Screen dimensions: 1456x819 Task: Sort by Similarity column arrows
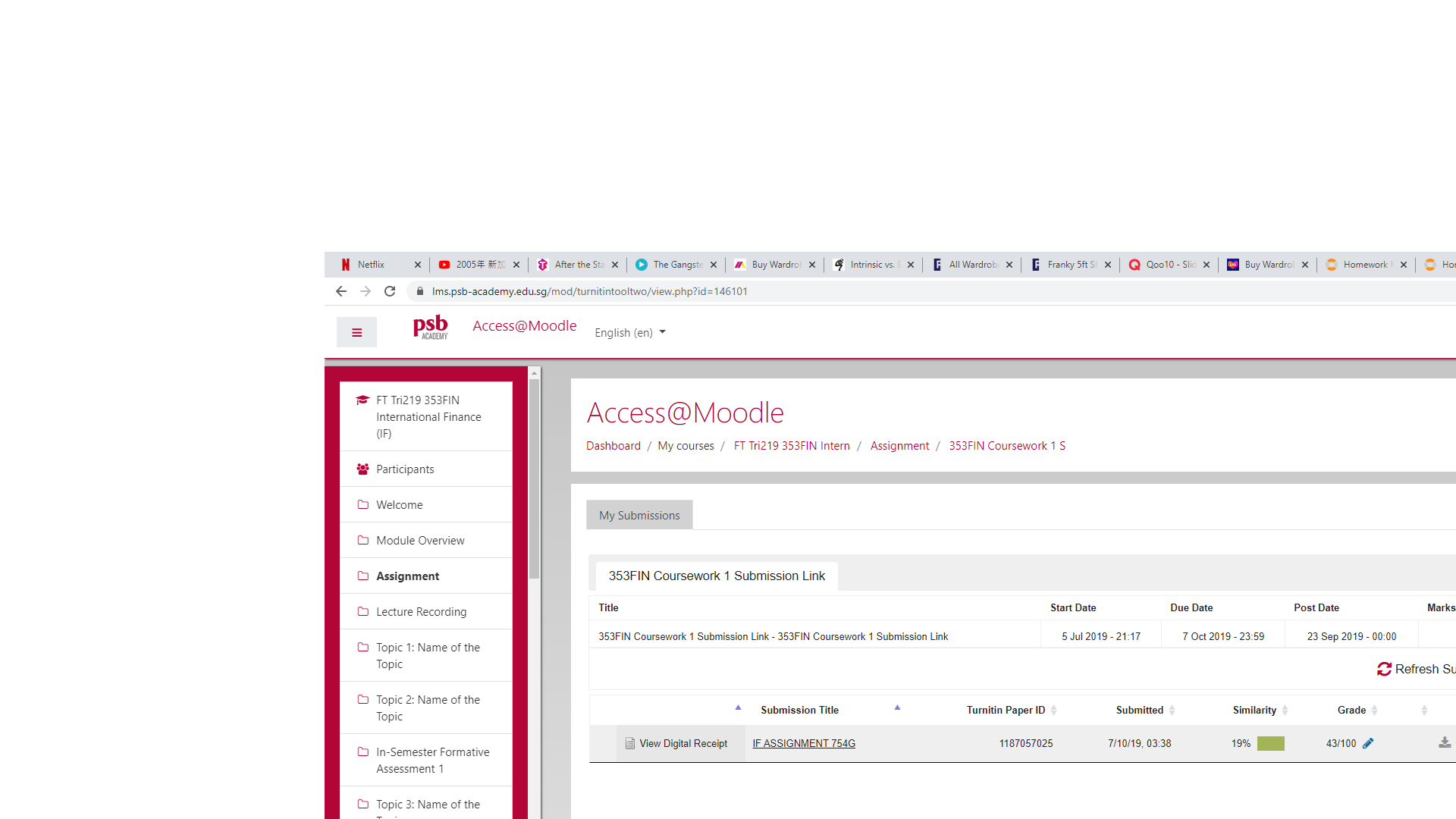pos(1285,710)
